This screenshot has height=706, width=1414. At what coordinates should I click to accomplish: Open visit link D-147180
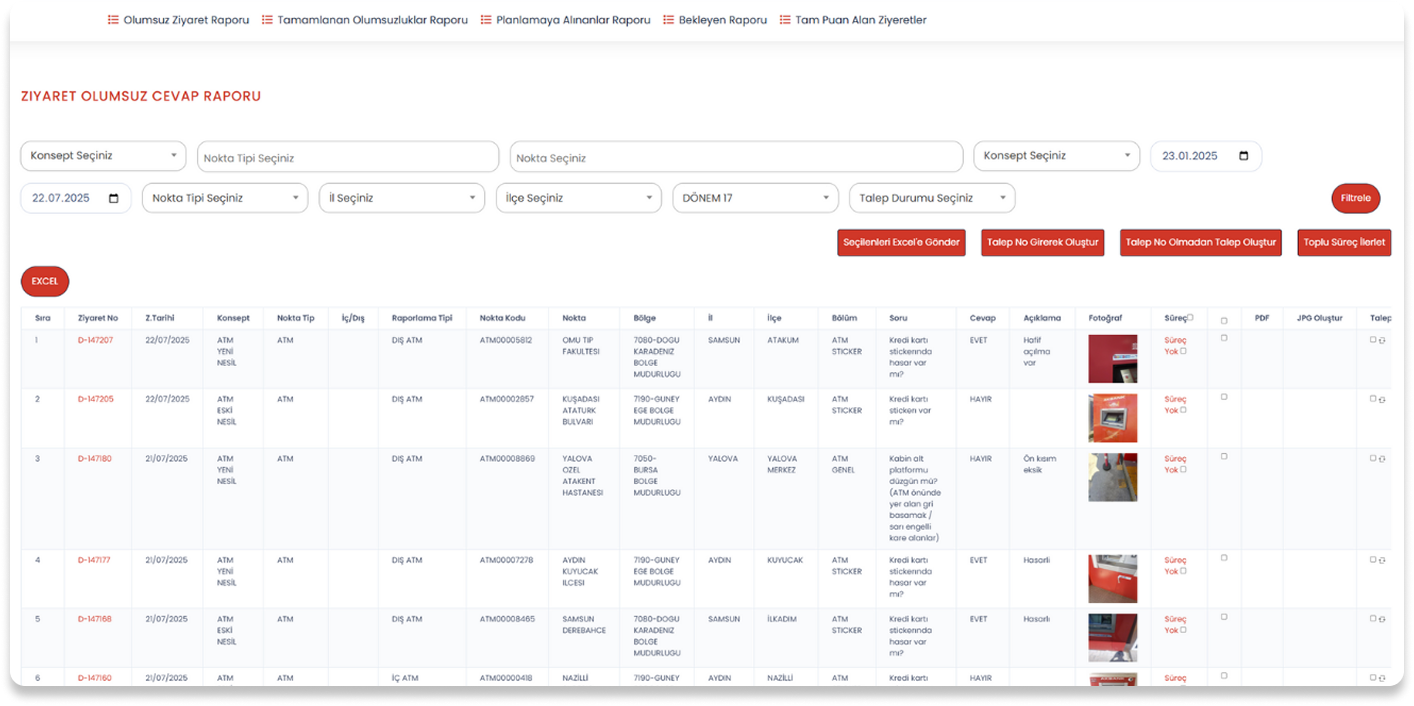pyautogui.click(x=95, y=459)
